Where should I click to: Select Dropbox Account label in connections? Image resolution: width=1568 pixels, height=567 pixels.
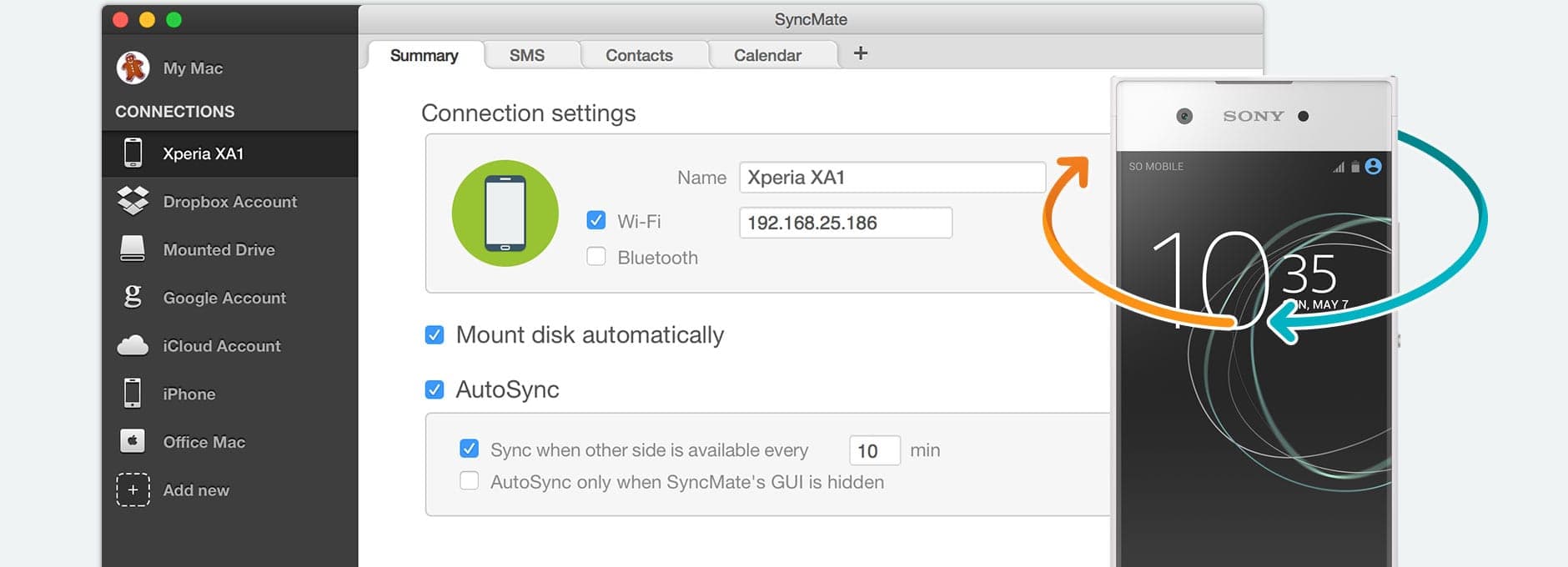(230, 202)
